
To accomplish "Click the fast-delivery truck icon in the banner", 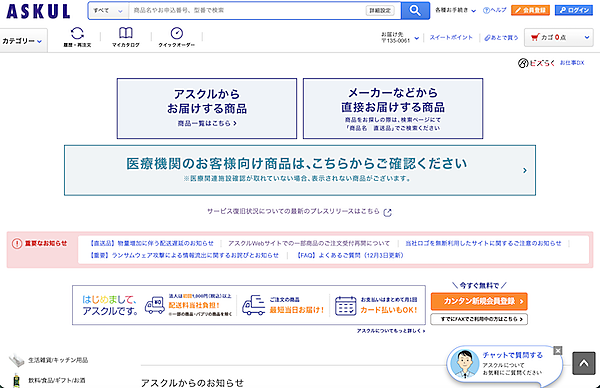I will tap(253, 305).
